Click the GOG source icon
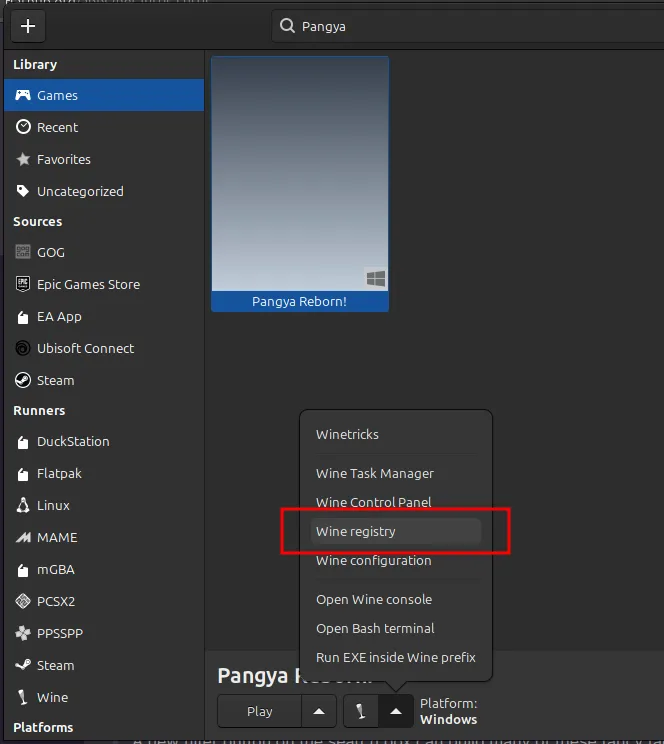Image resolution: width=664 pixels, height=744 pixels. click(23, 251)
